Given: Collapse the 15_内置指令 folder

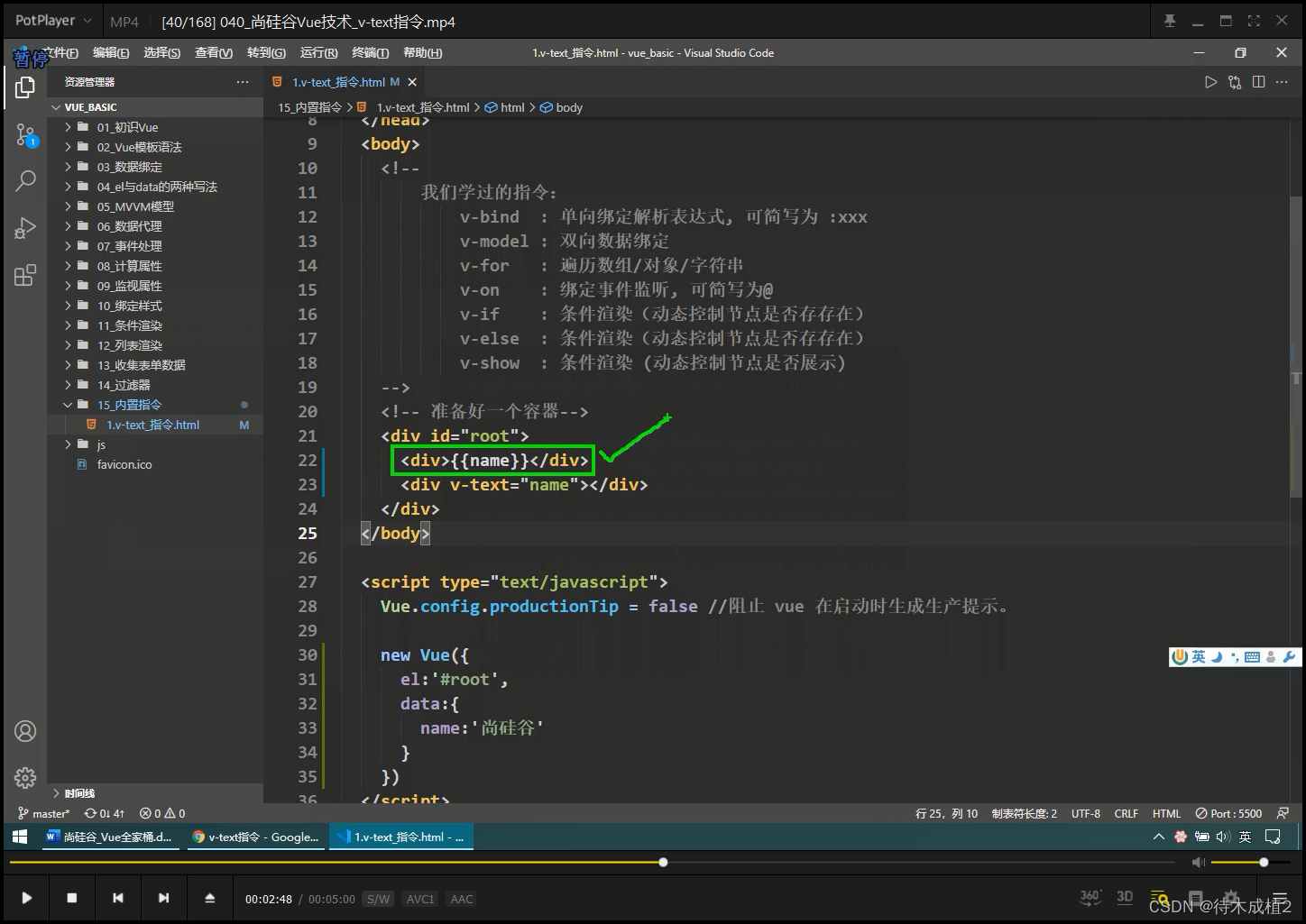Looking at the screenshot, I should coord(155,405).
